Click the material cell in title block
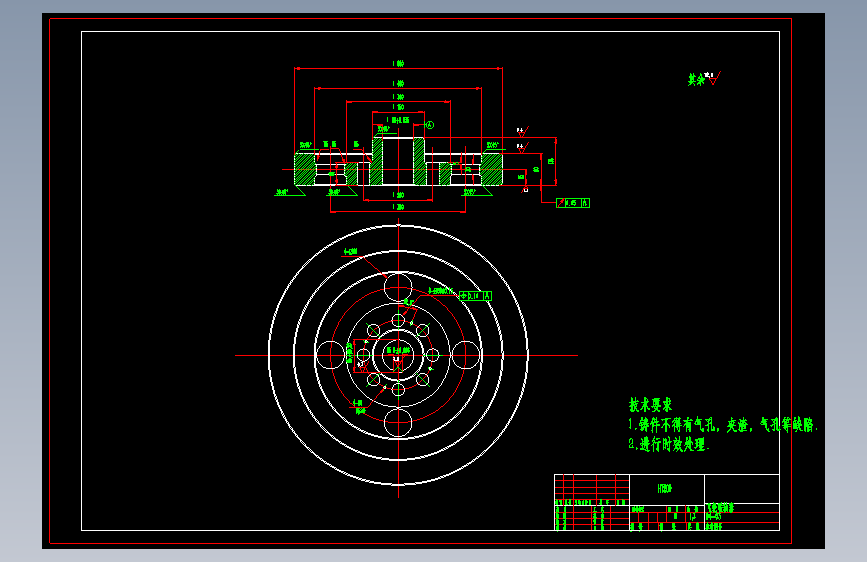This screenshot has width=867, height=562. (666, 489)
